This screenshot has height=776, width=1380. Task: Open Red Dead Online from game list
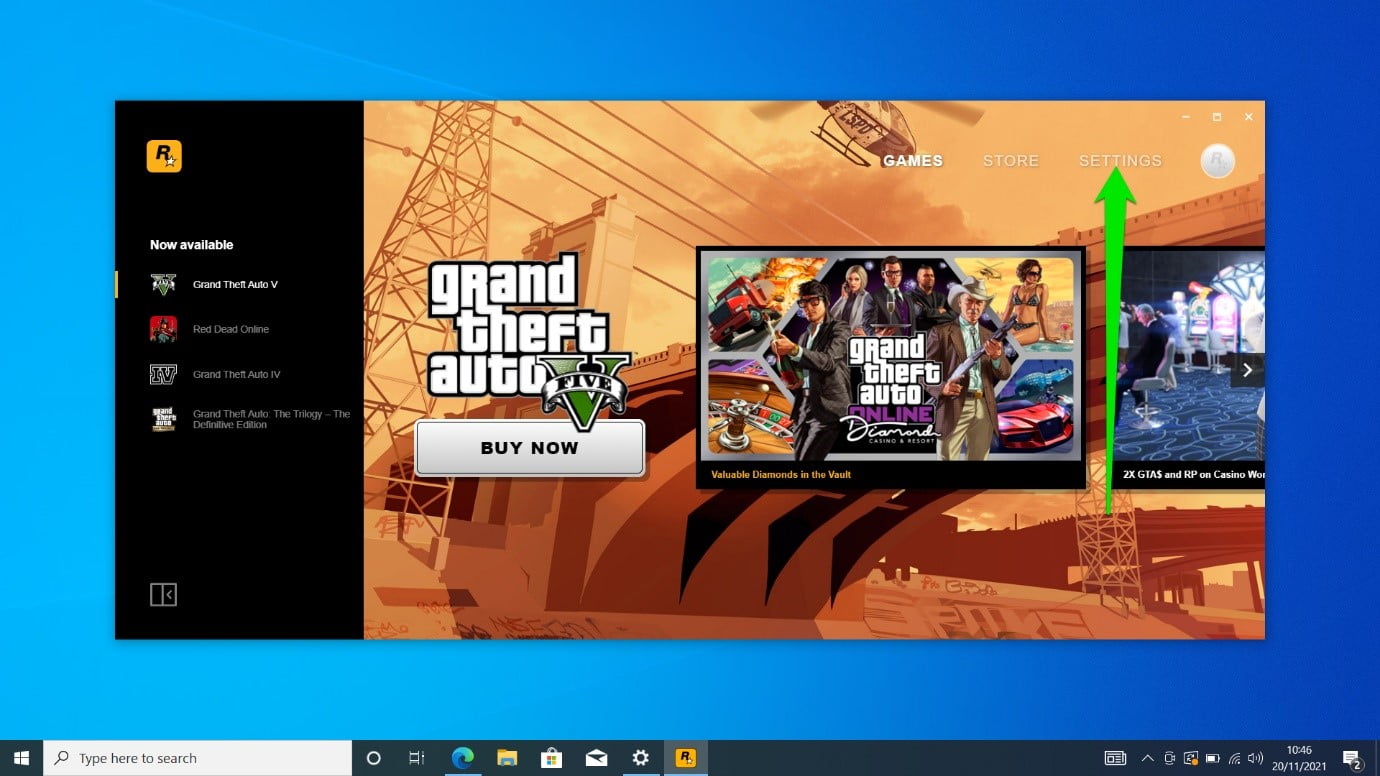coord(230,329)
